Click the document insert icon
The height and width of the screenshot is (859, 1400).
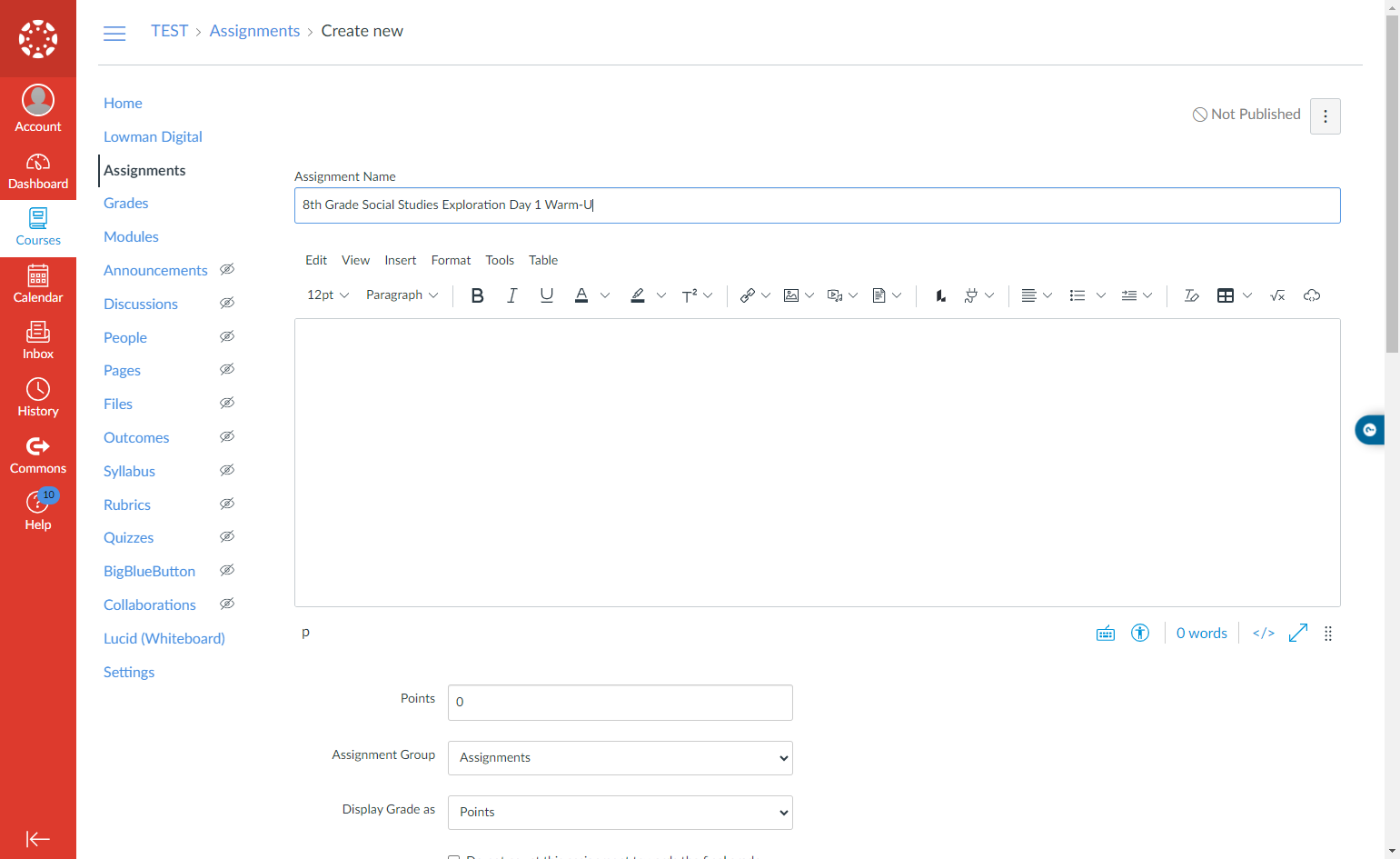[x=879, y=295]
